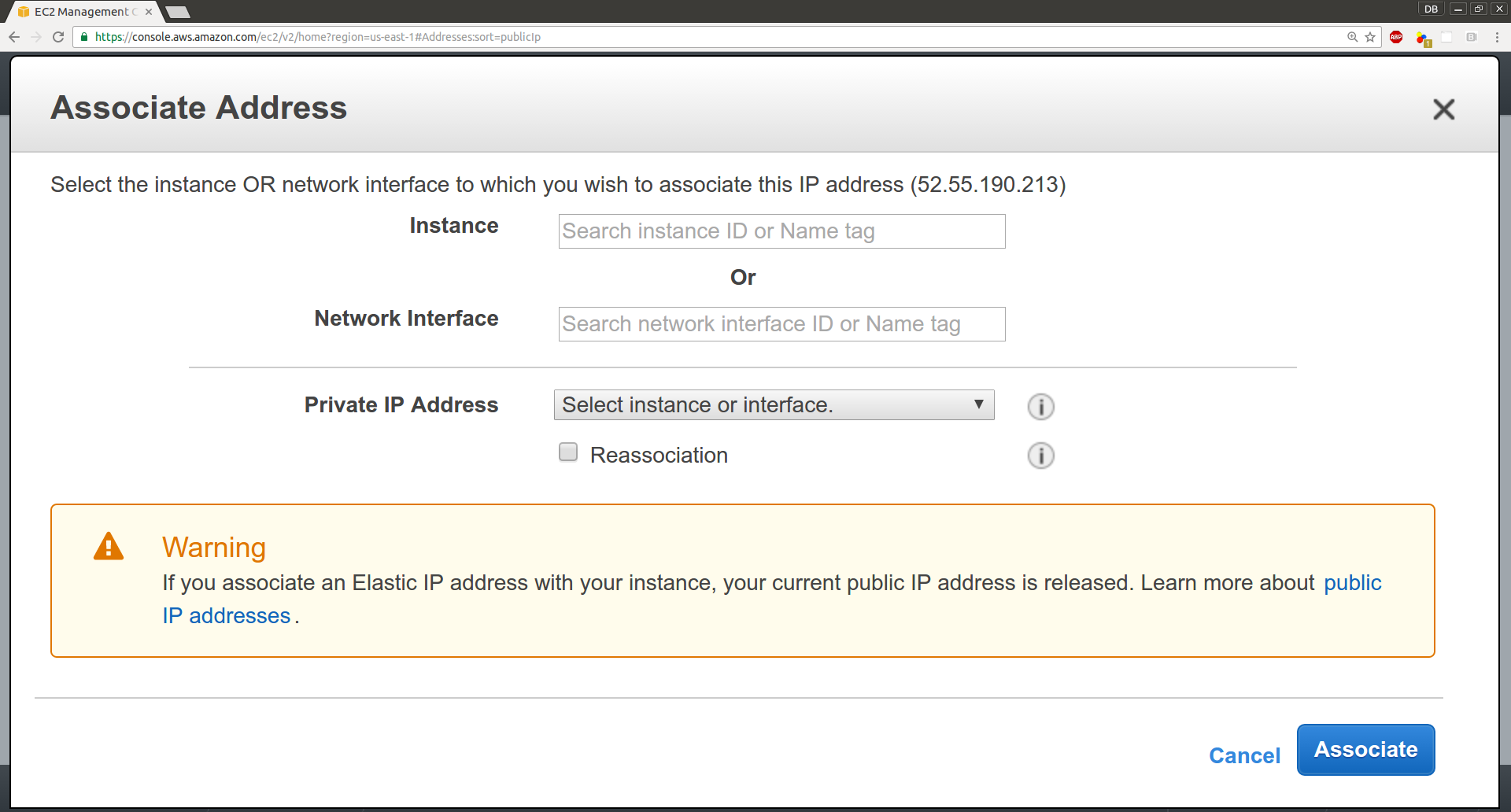The width and height of the screenshot is (1511, 812).
Task: Enable the Reassociation checkbox
Action: (x=568, y=452)
